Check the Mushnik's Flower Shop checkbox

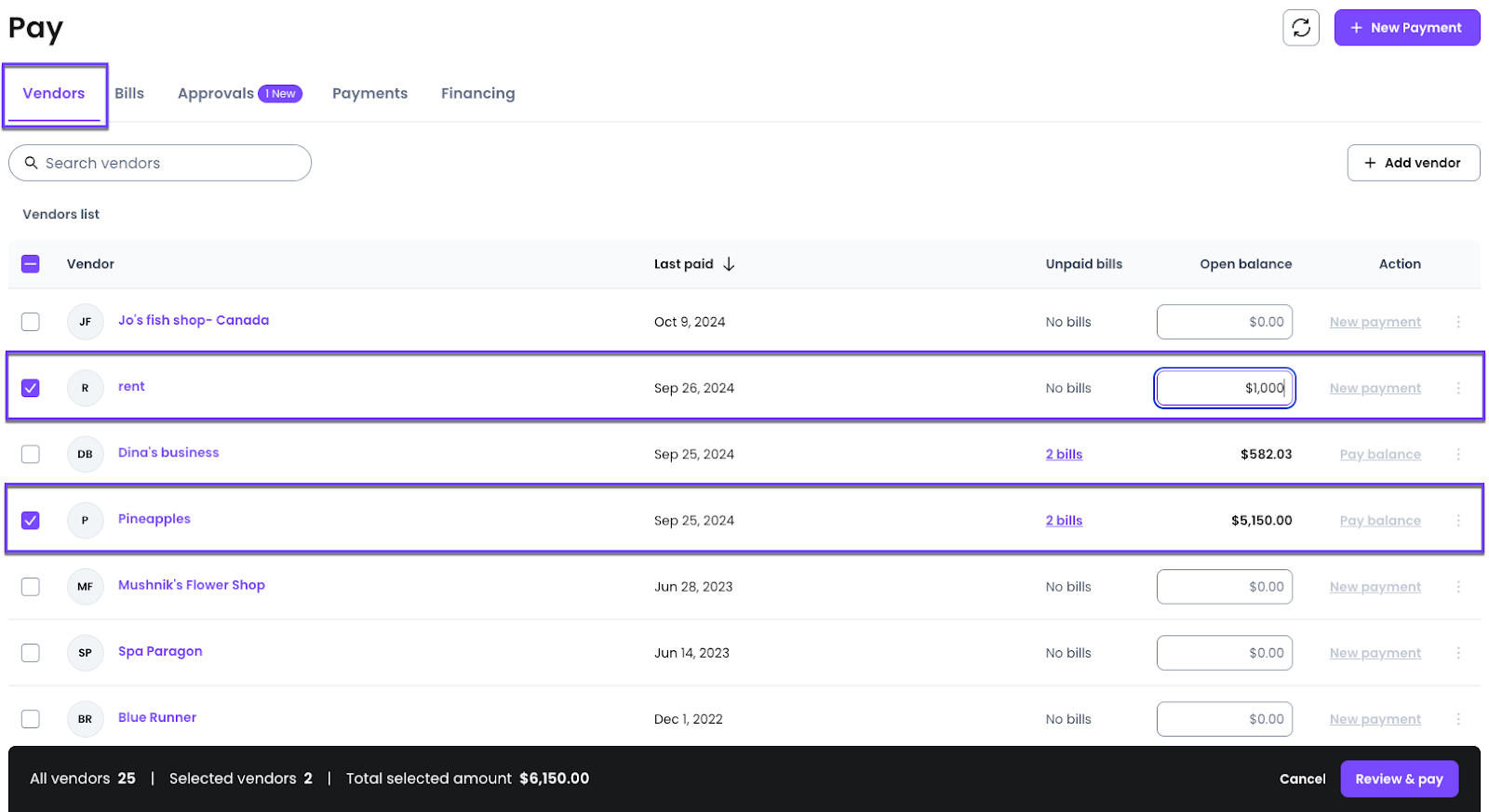31,587
